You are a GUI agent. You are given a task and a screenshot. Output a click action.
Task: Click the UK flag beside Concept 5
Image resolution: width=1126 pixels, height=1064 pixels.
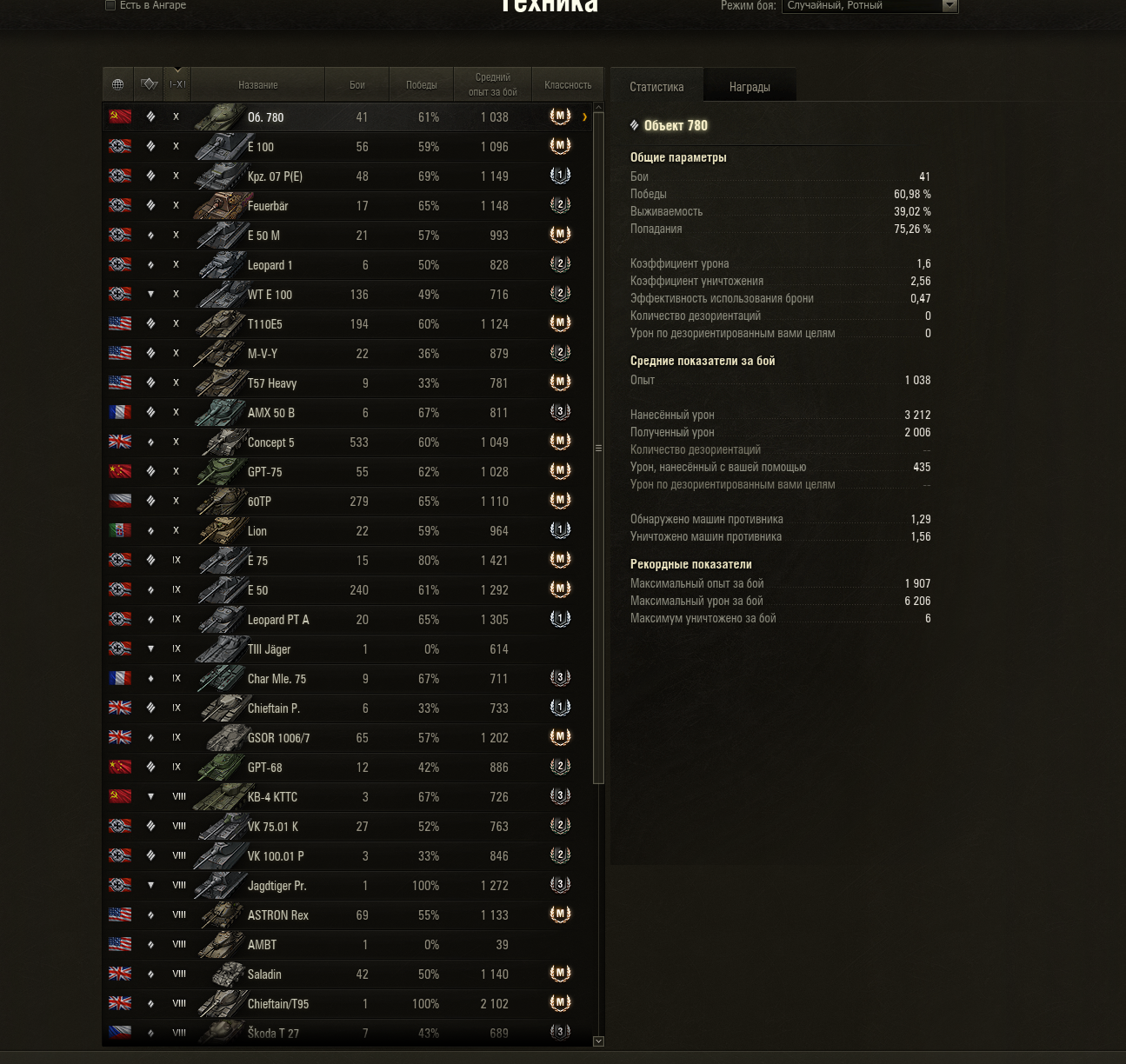tap(120, 442)
